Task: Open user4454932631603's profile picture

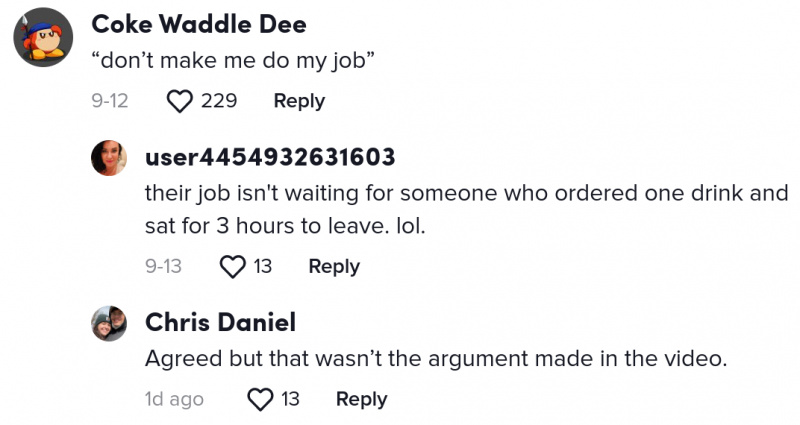Action: [109, 158]
